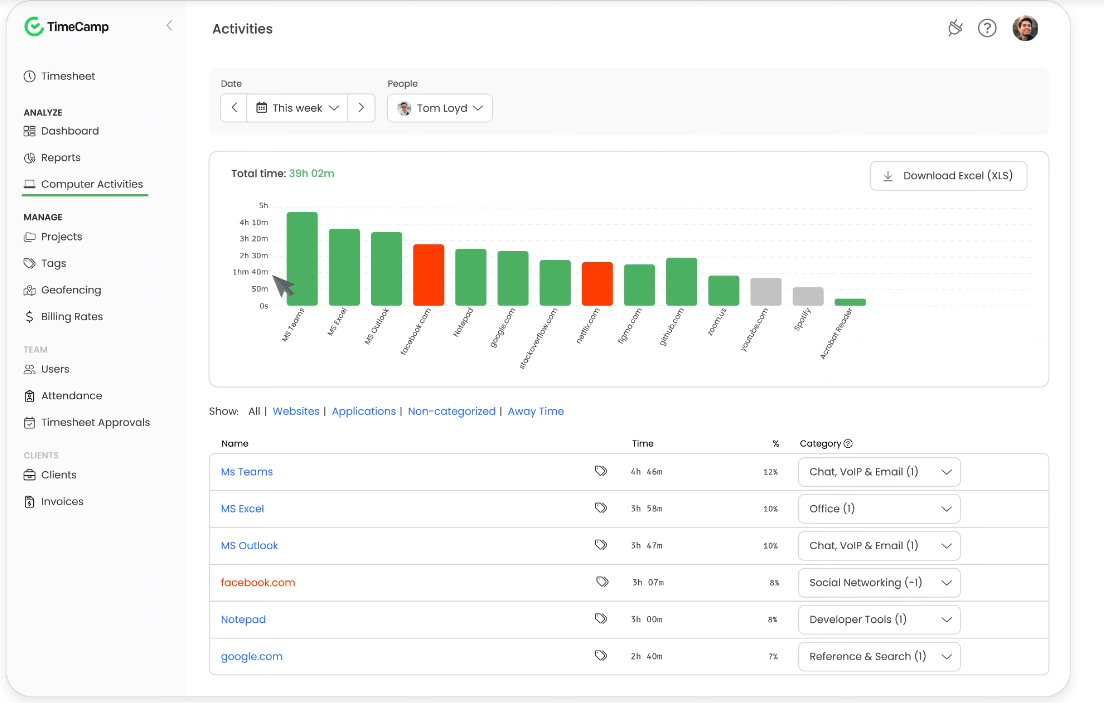Open the help question mark
The width and height of the screenshot is (1104, 703).
pos(987,28)
